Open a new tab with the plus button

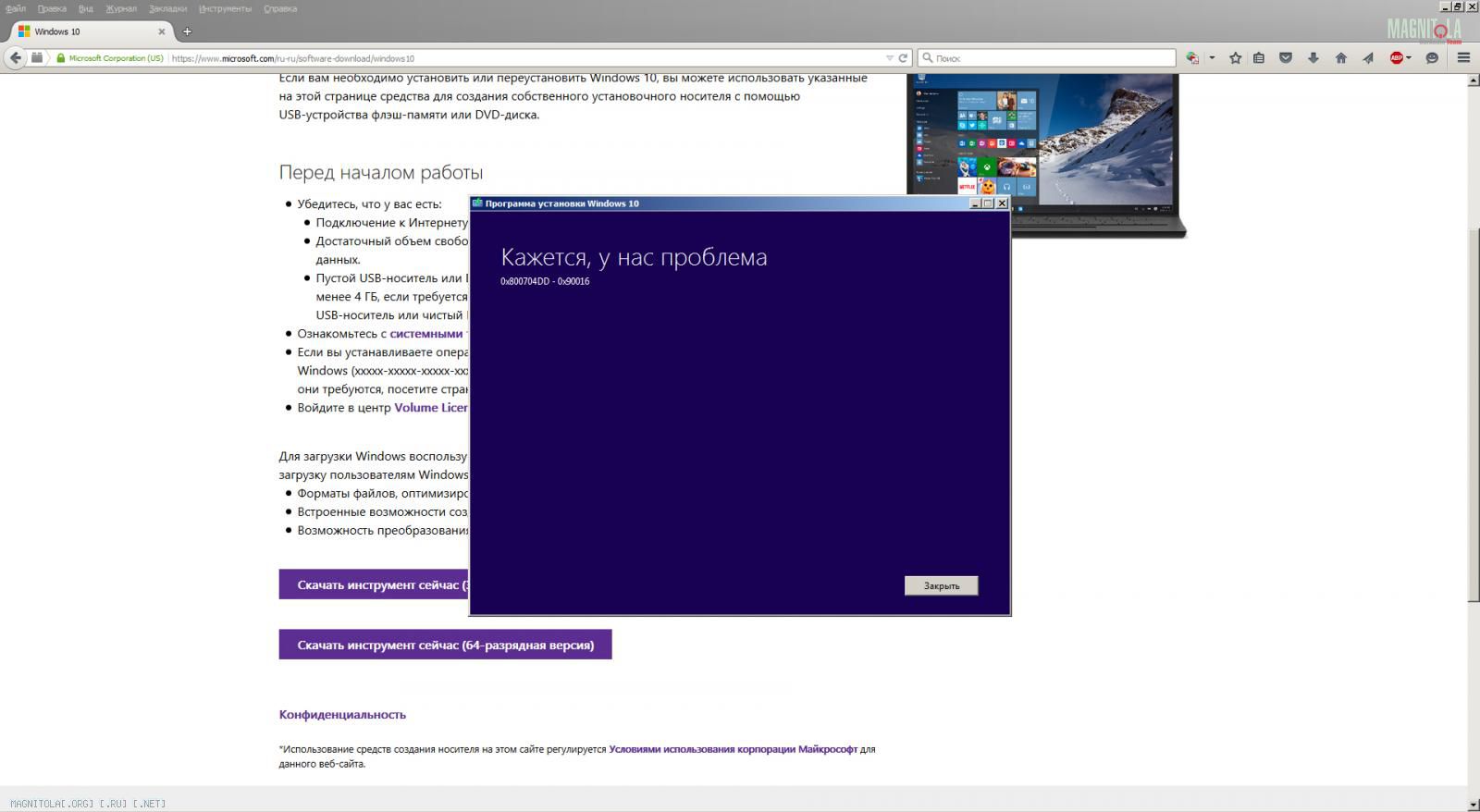[x=187, y=31]
